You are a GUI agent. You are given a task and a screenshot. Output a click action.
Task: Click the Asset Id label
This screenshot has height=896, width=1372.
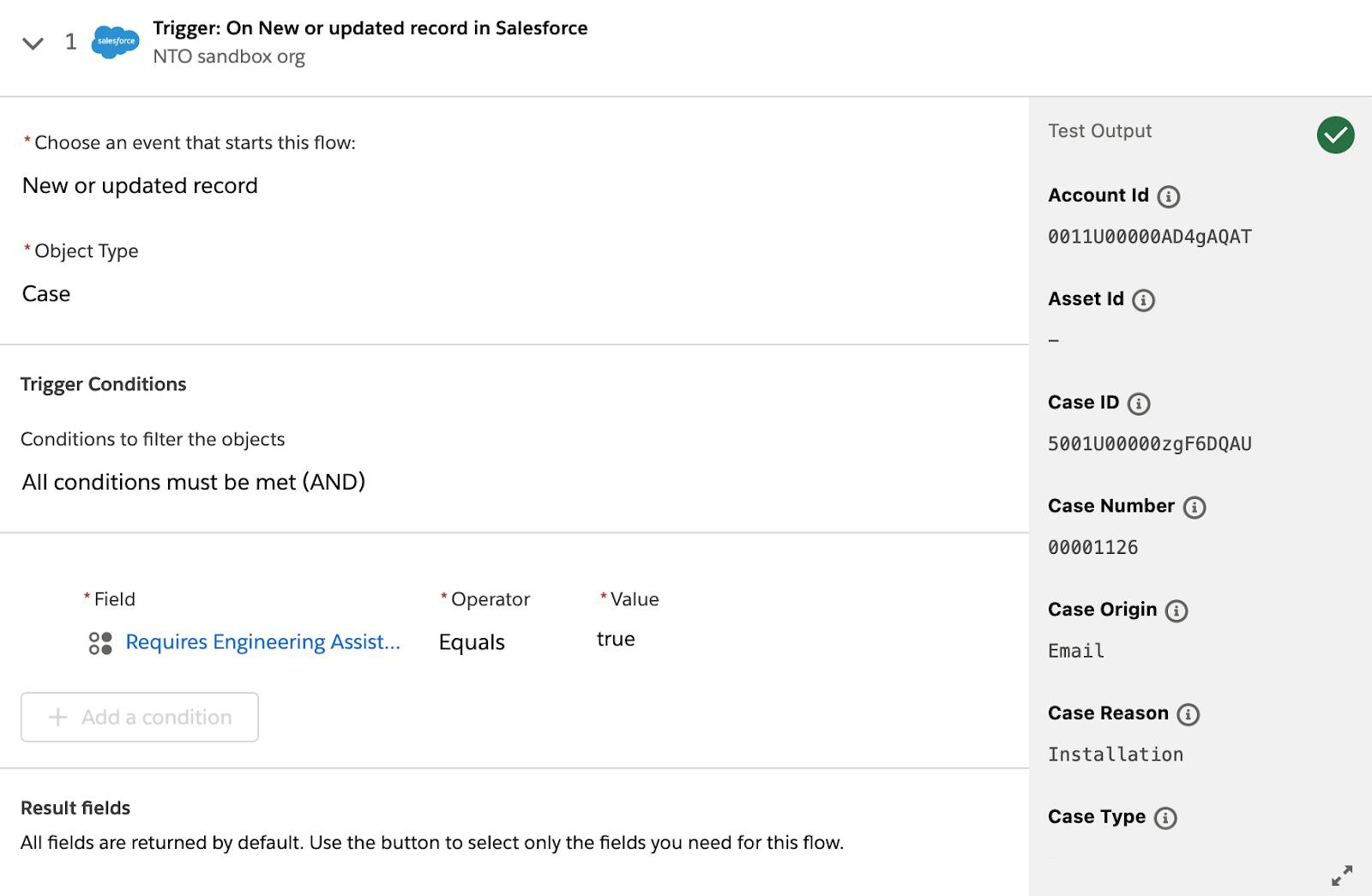coord(1086,299)
